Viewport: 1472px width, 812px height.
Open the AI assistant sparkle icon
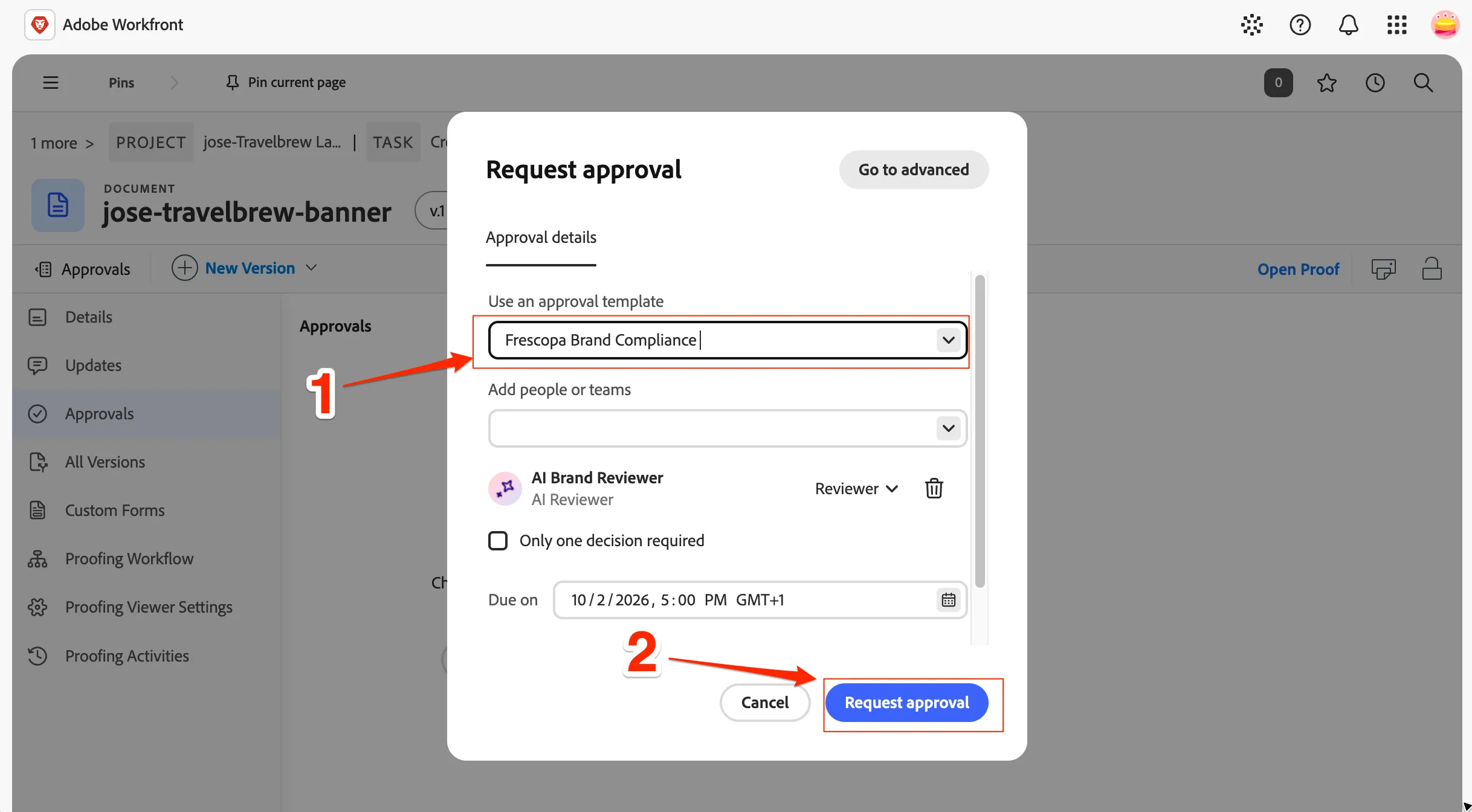pos(1251,25)
